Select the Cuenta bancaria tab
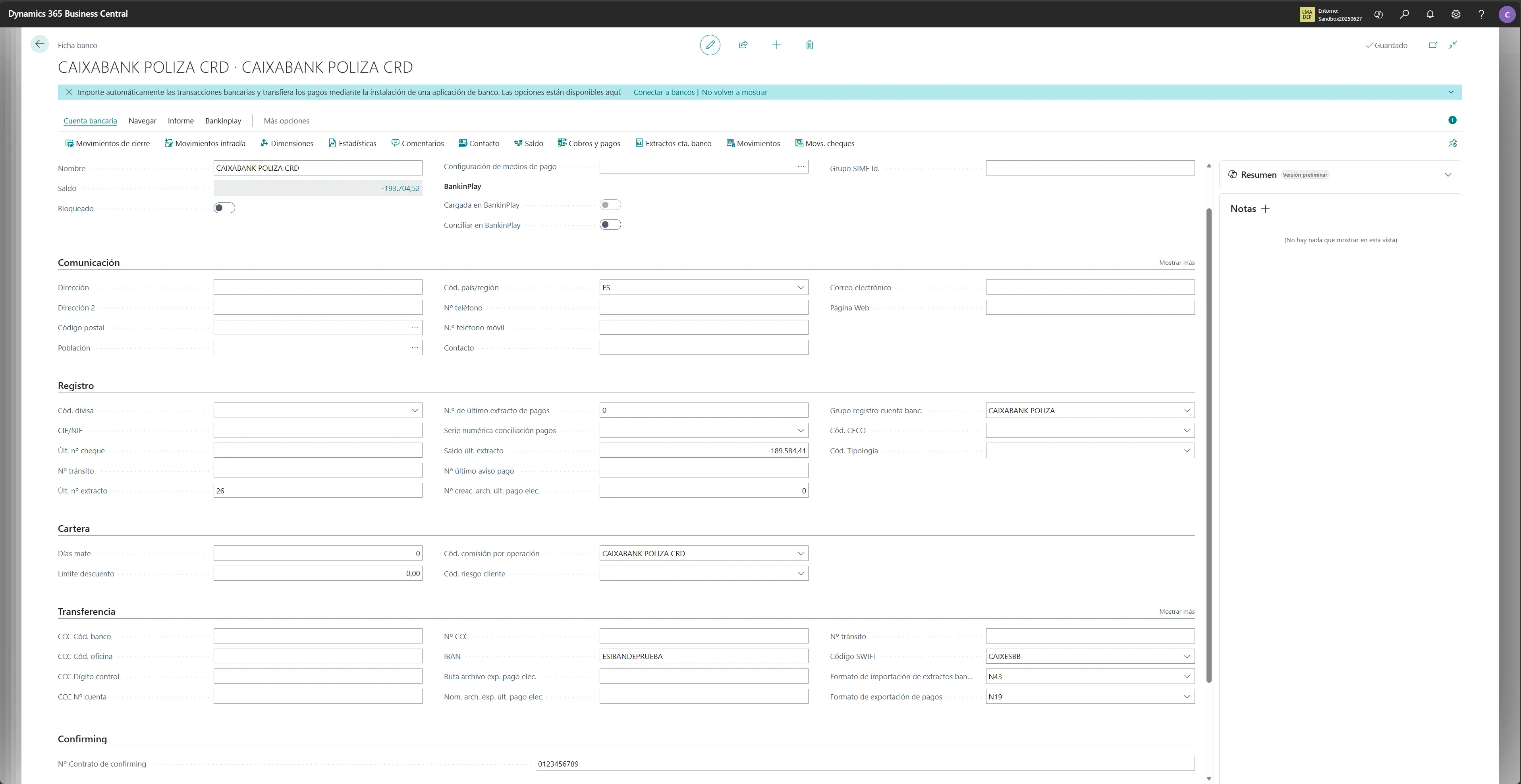 click(x=90, y=121)
